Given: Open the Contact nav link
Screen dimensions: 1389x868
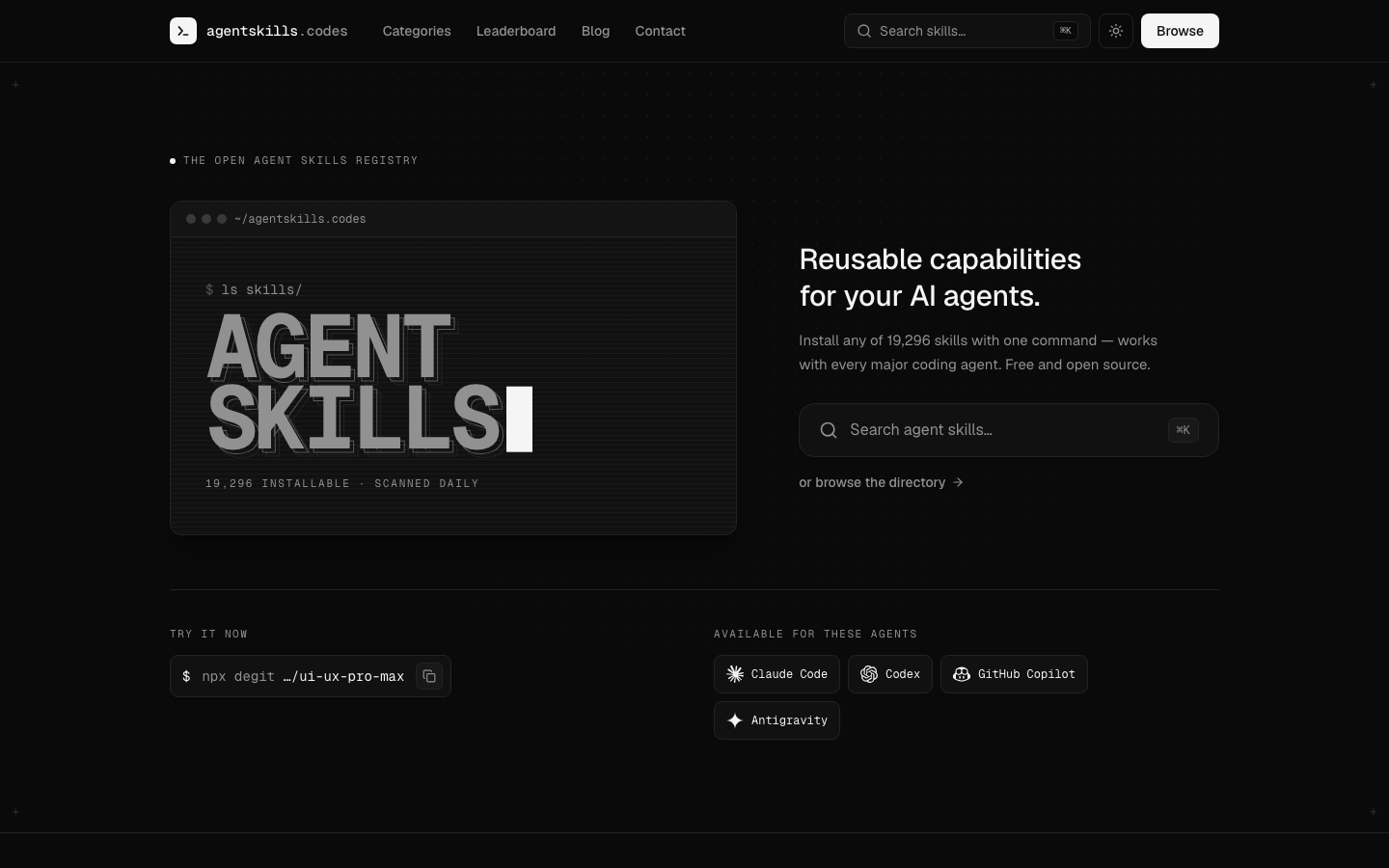Looking at the screenshot, I should [x=660, y=31].
